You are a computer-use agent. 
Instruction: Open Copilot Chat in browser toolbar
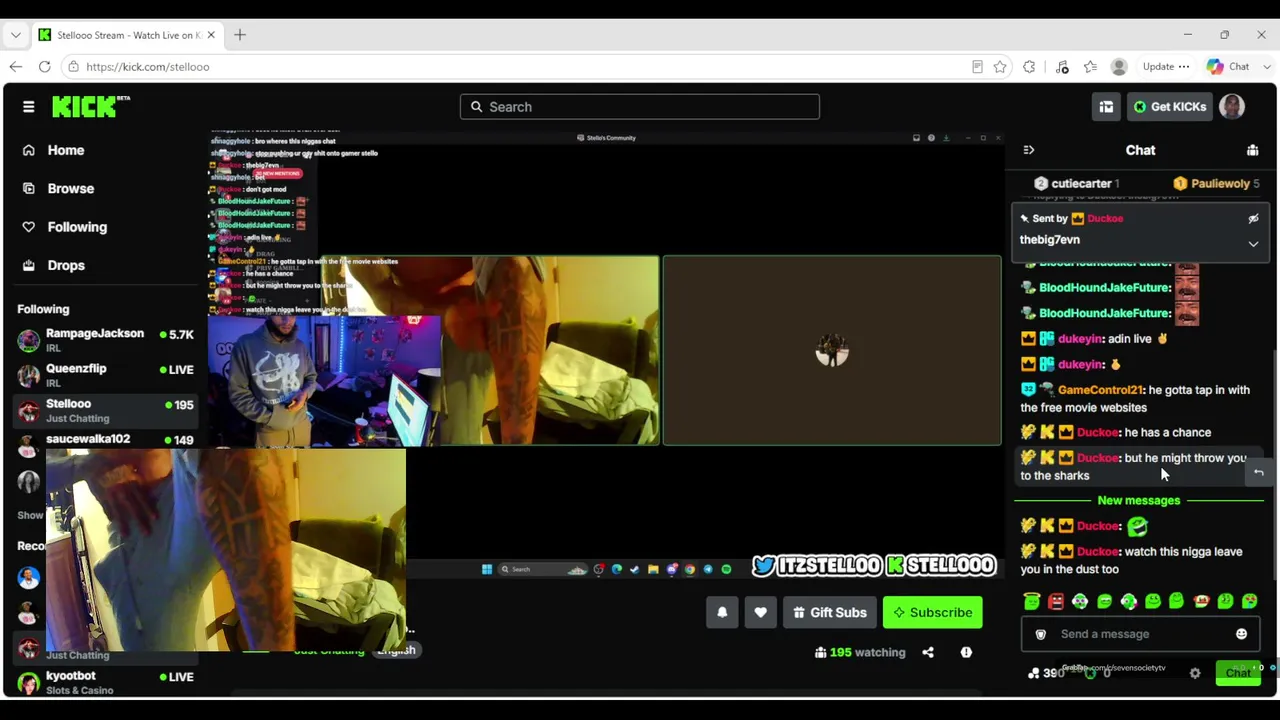point(1226,67)
